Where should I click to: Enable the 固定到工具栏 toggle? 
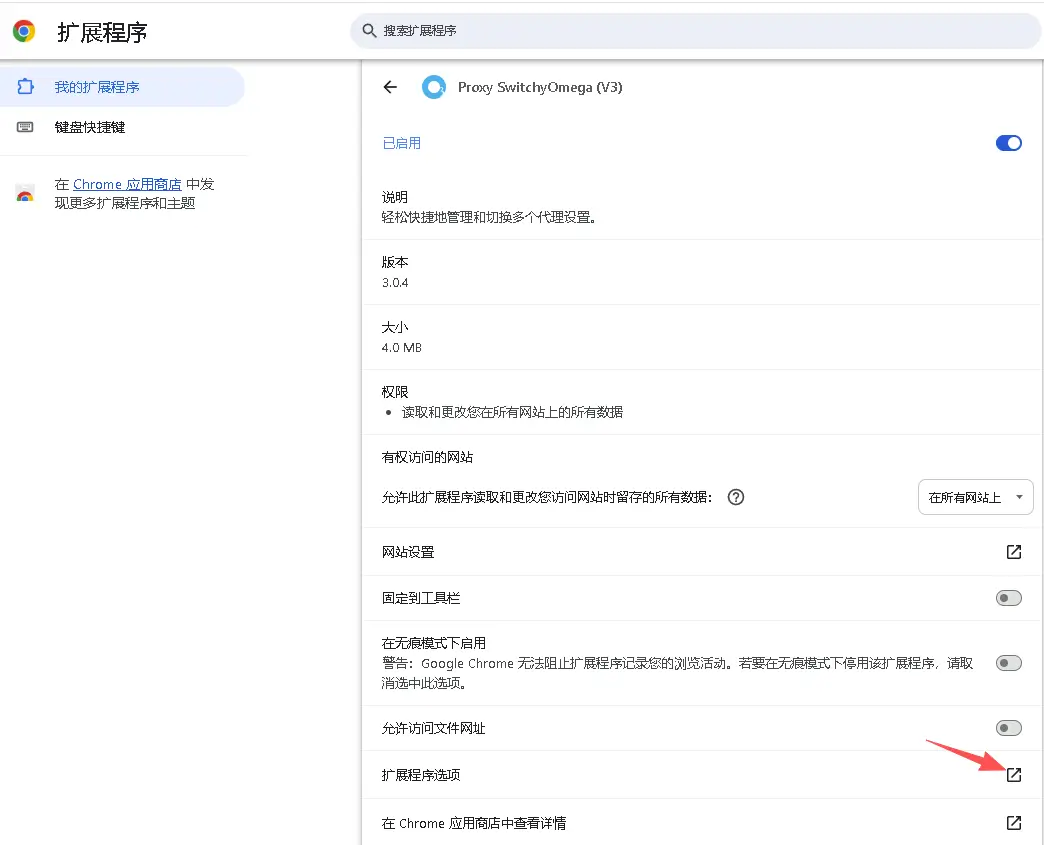pyautogui.click(x=1008, y=598)
